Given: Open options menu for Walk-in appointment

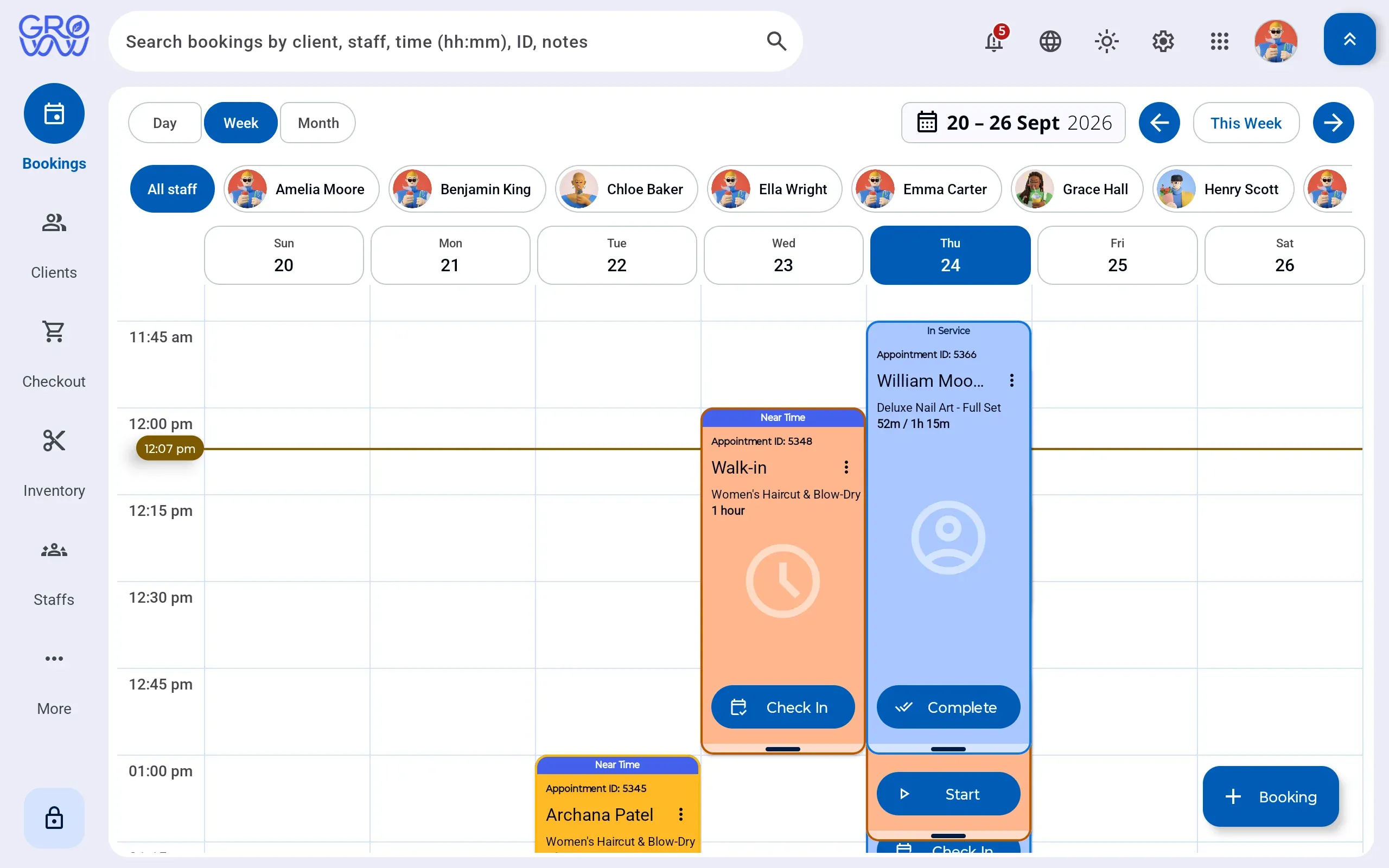Looking at the screenshot, I should pos(846,467).
